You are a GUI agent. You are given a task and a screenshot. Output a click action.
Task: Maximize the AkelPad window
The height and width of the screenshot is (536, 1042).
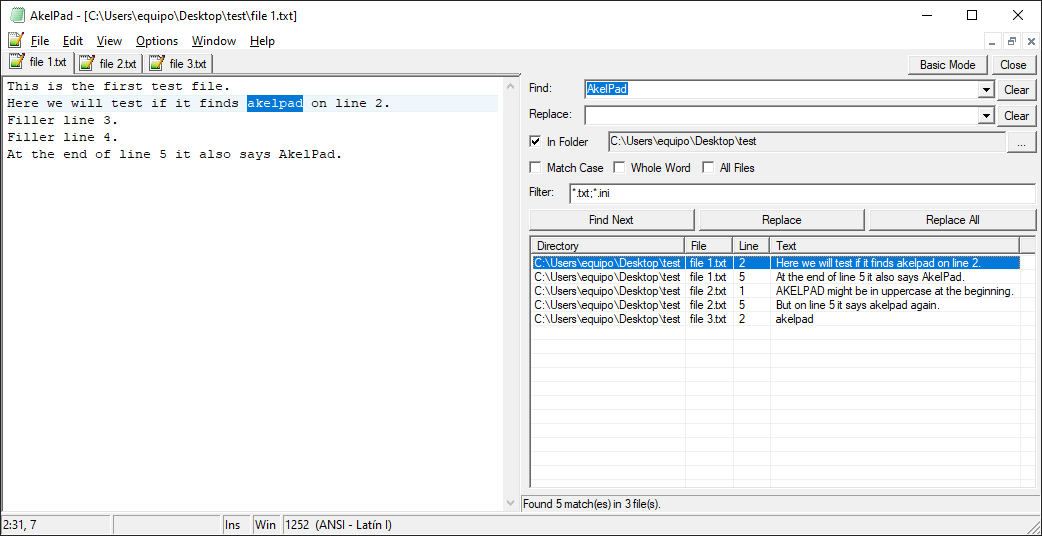(972, 15)
